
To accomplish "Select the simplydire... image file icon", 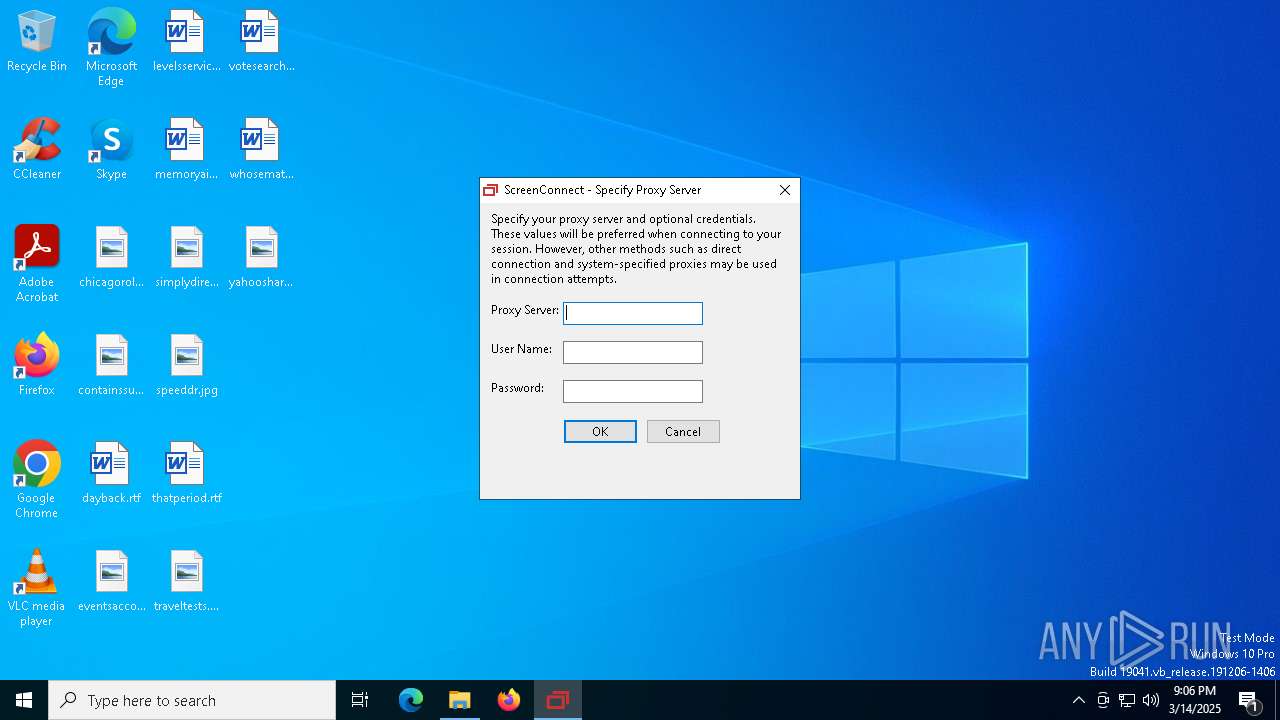I will 186,258.
